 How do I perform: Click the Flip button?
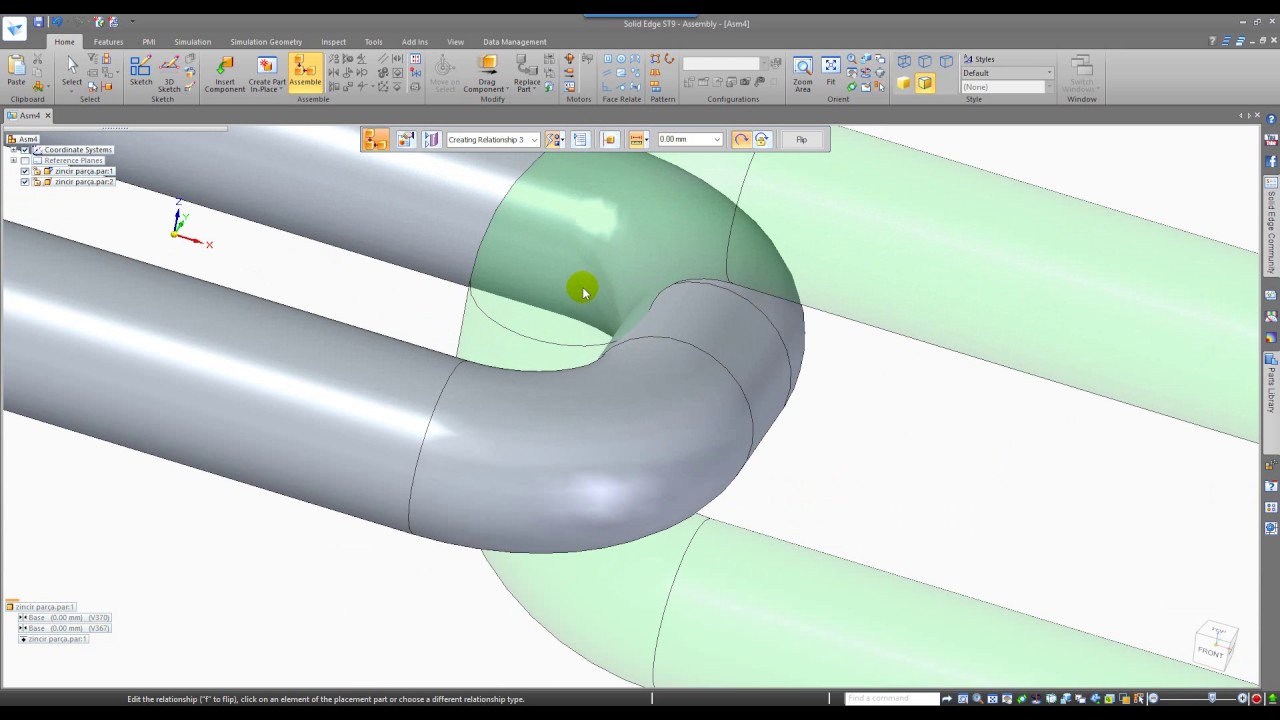pos(801,140)
